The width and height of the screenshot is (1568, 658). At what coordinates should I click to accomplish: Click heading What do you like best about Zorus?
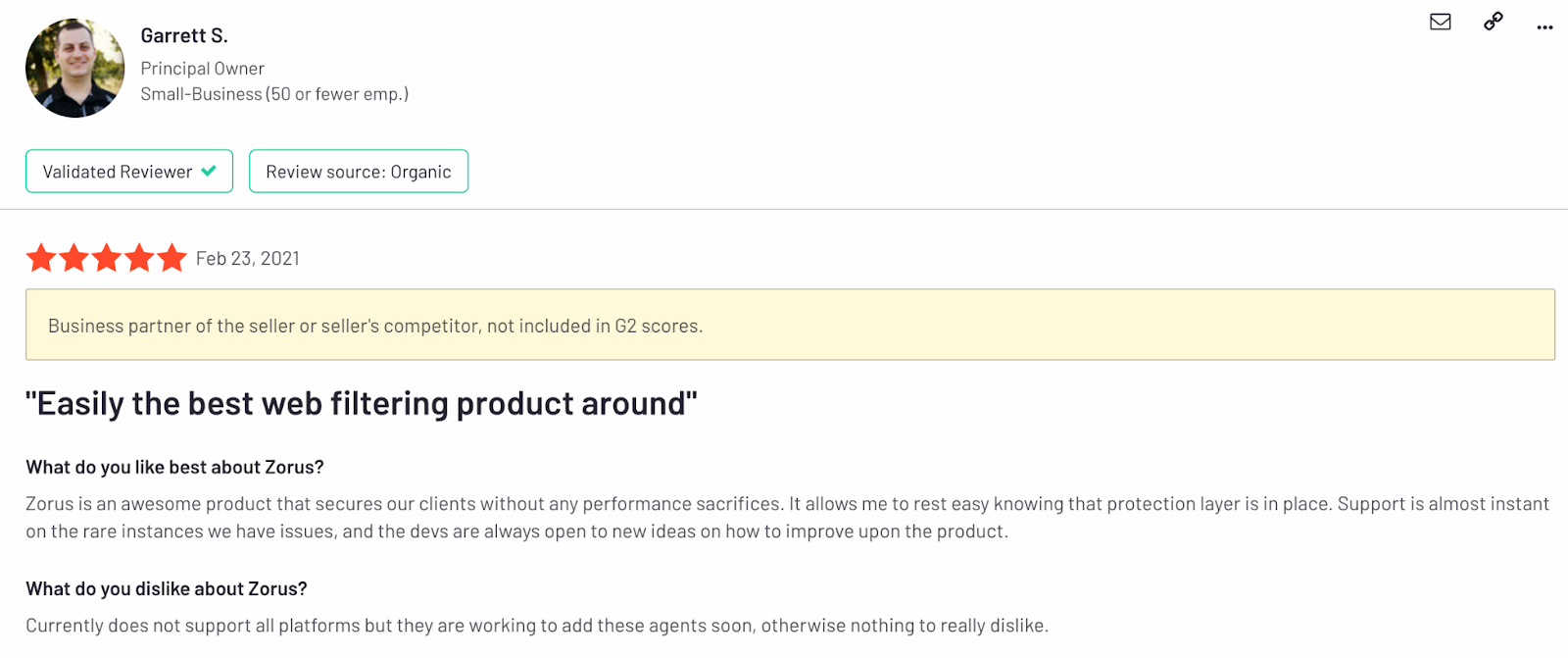174,468
